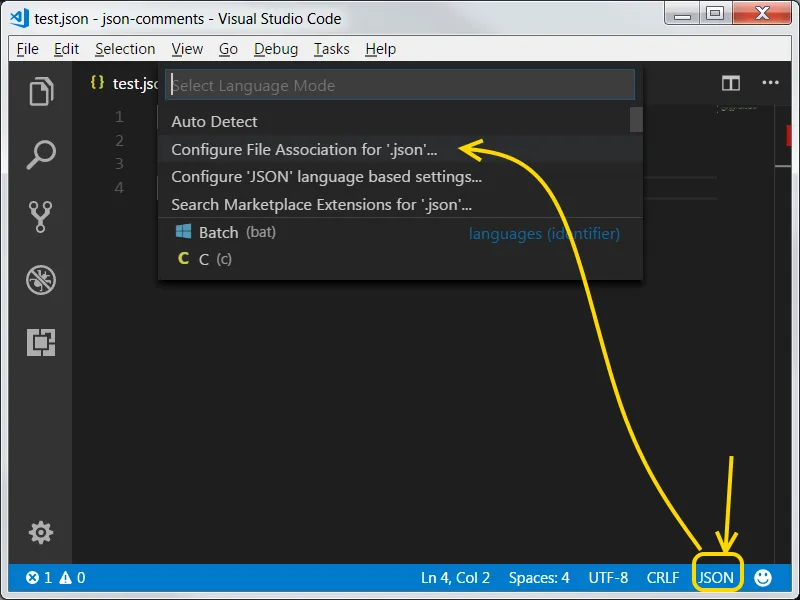Image resolution: width=800 pixels, height=600 pixels.
Task: Maximize the Visual Studio Code window
Action: click(x=715, y=14)
